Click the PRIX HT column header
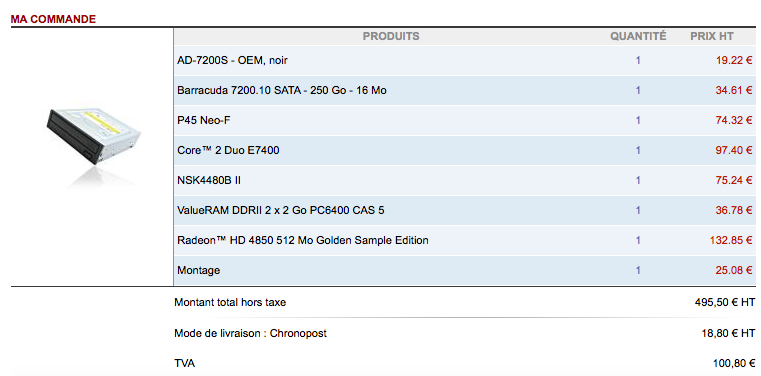This screenshot has height=376, width=761. pos(712,36)
